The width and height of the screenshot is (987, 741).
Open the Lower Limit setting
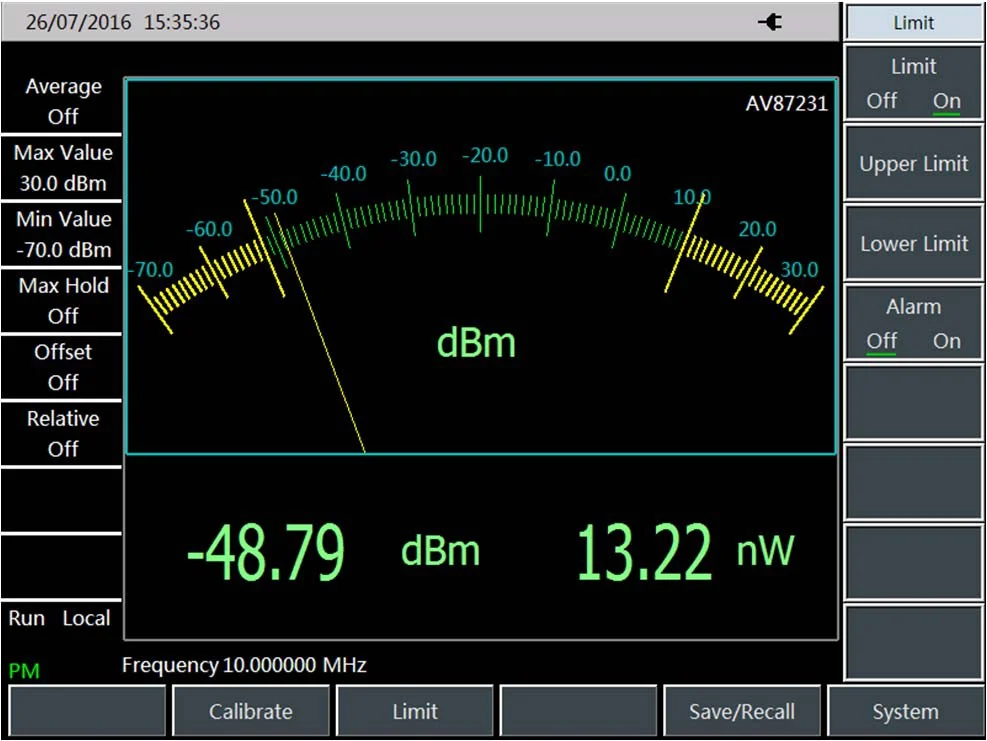(x=913, y=244)
